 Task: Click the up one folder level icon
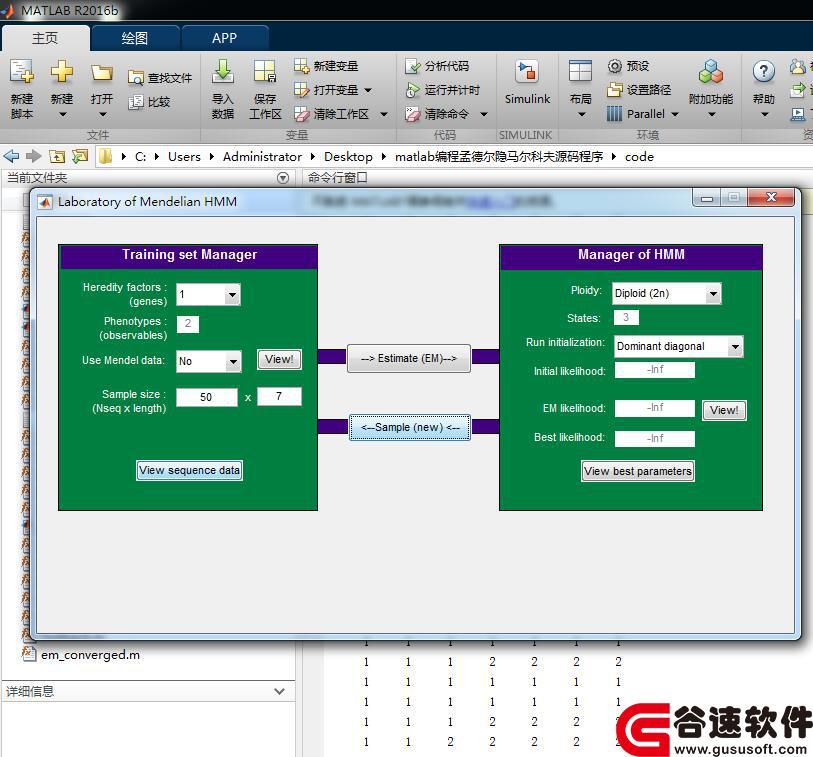[x=57, y=156]
